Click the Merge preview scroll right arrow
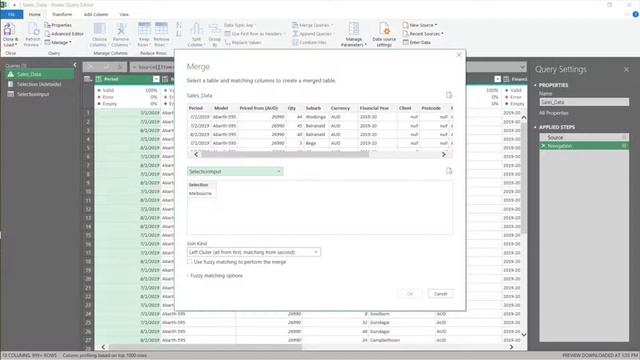 tap(444, 154)
